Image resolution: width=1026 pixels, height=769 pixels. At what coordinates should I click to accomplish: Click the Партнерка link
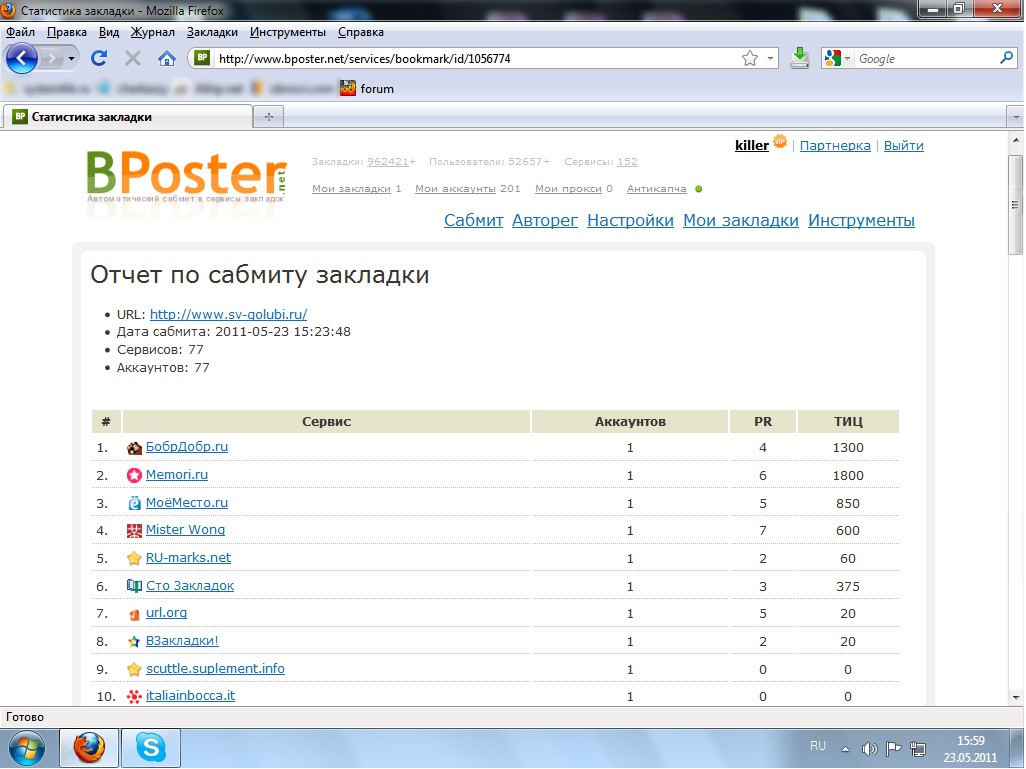click(x=835, y=145)
